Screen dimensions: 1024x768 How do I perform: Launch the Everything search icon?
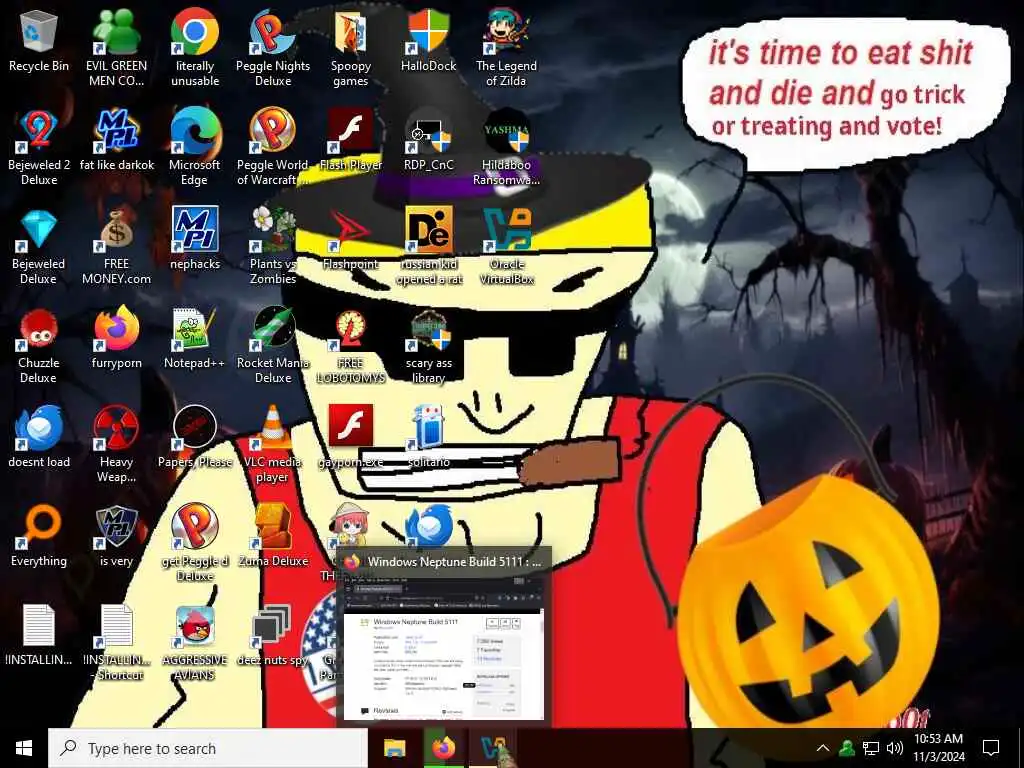(x=39, y=528)
